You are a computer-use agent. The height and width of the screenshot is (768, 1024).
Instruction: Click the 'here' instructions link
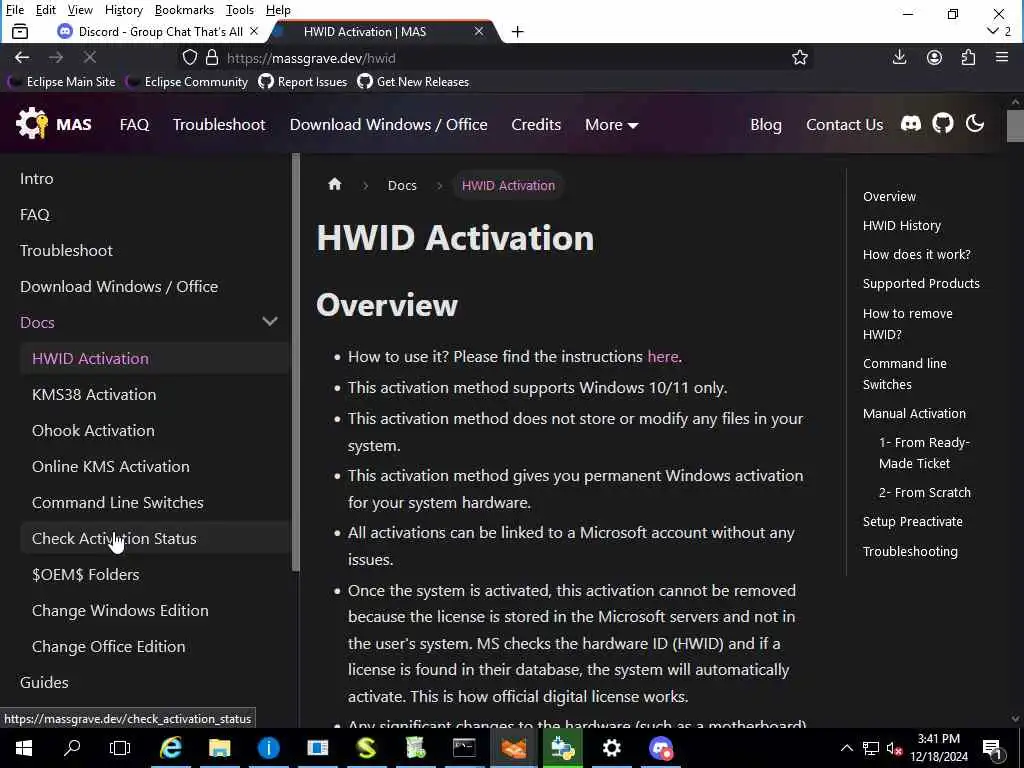coord(662,357)
